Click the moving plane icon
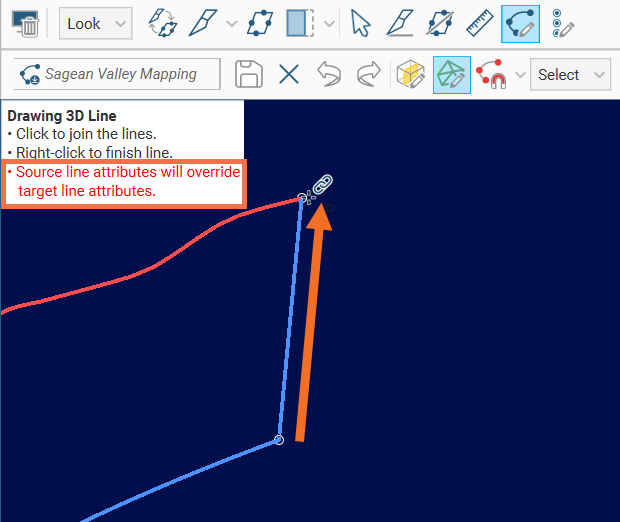This screenshot has width=620, height=522. [261, 23]
